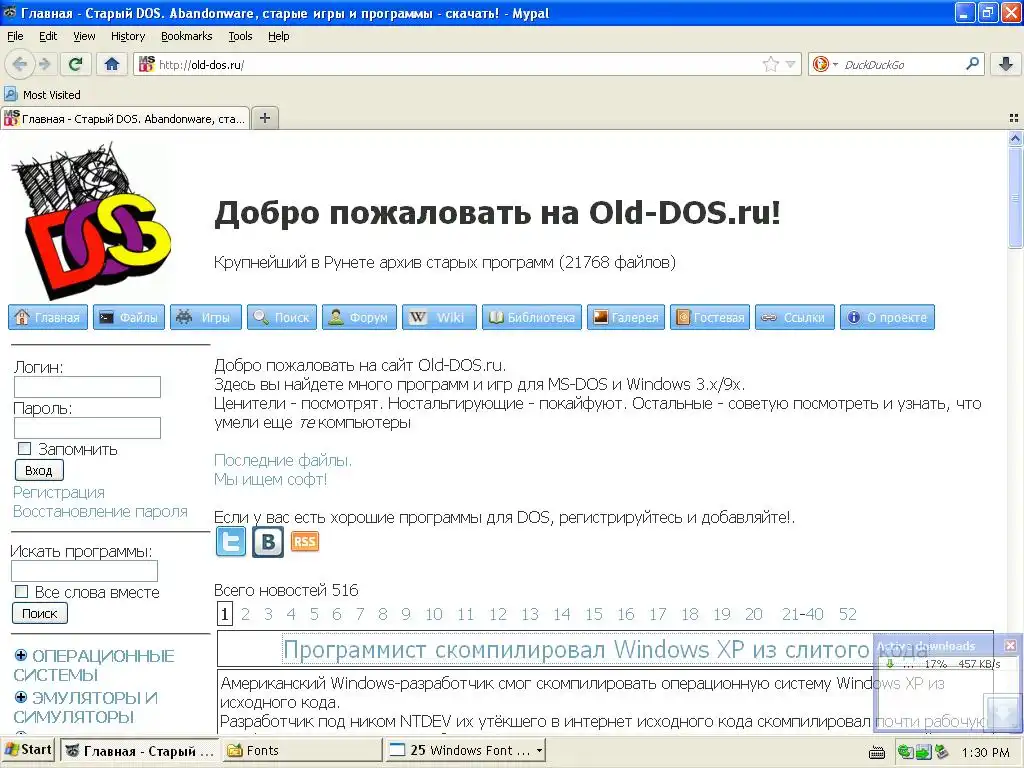
Task: Open a new tab with plus button
Action: pos(264,118)
